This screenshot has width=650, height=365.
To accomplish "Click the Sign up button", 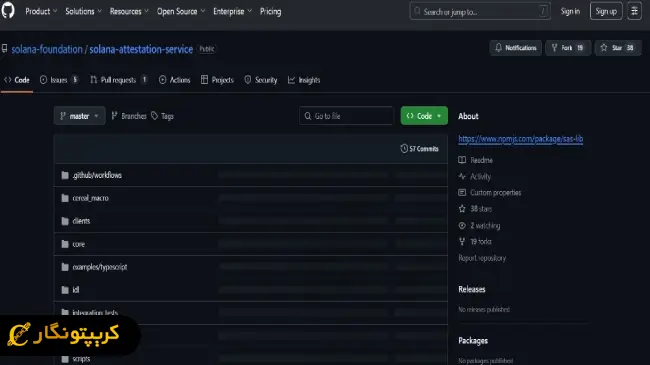I will click(x=606, y=12).
